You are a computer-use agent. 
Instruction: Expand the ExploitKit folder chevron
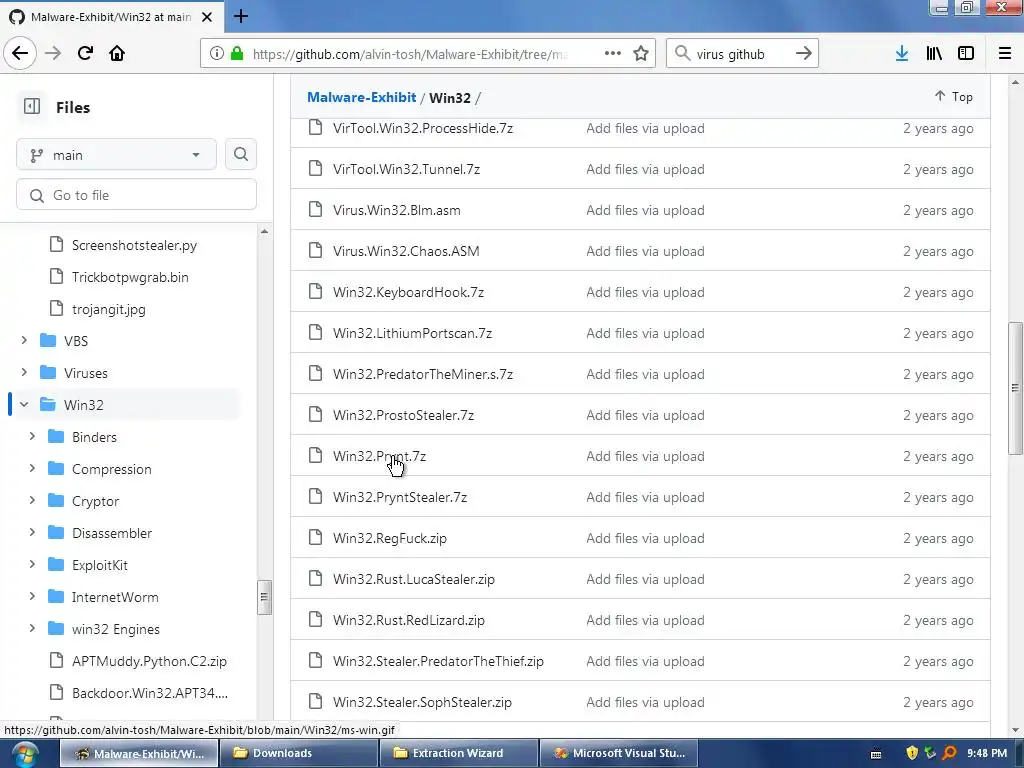point(32,564)
